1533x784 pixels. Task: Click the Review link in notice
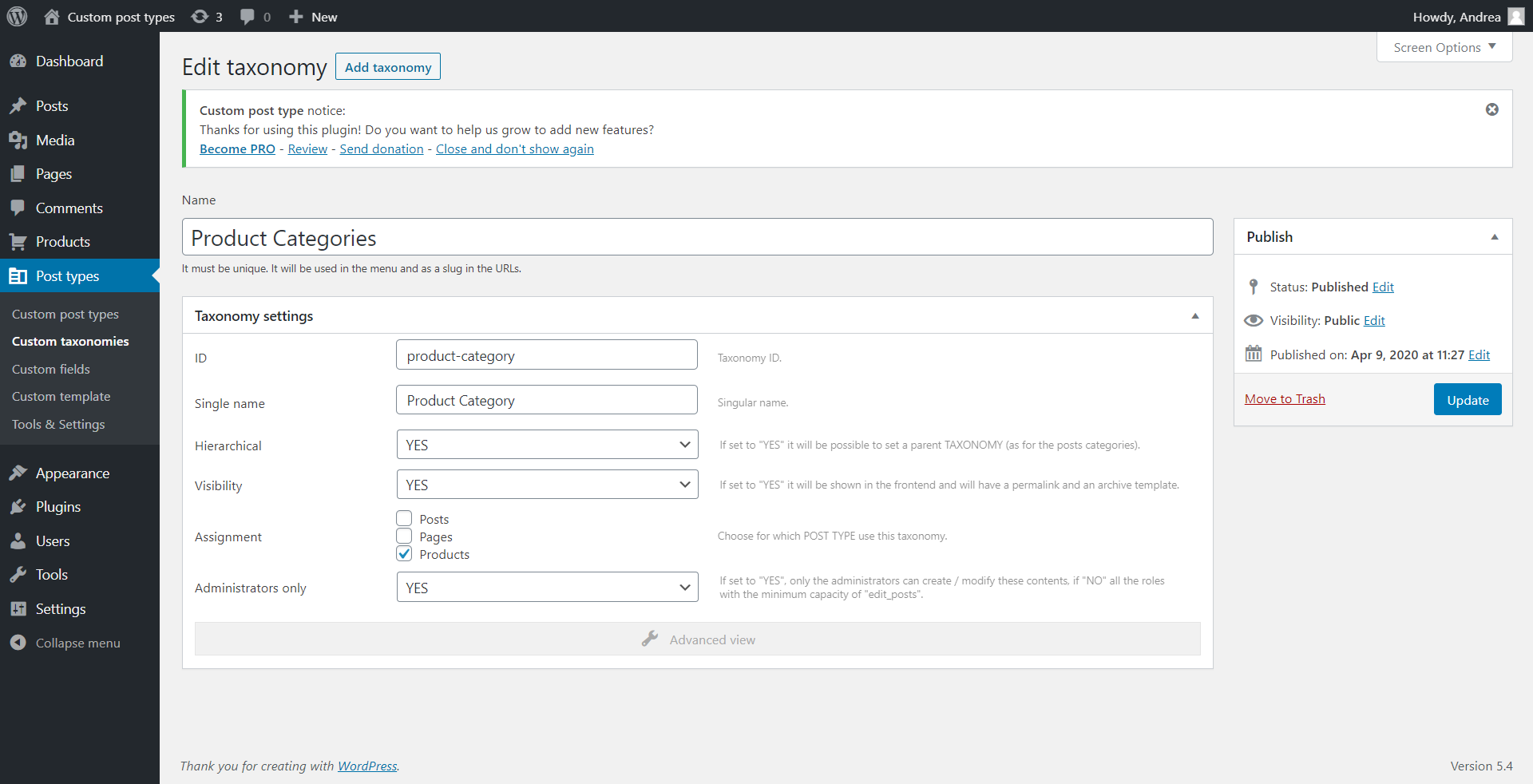click(307, 149)
